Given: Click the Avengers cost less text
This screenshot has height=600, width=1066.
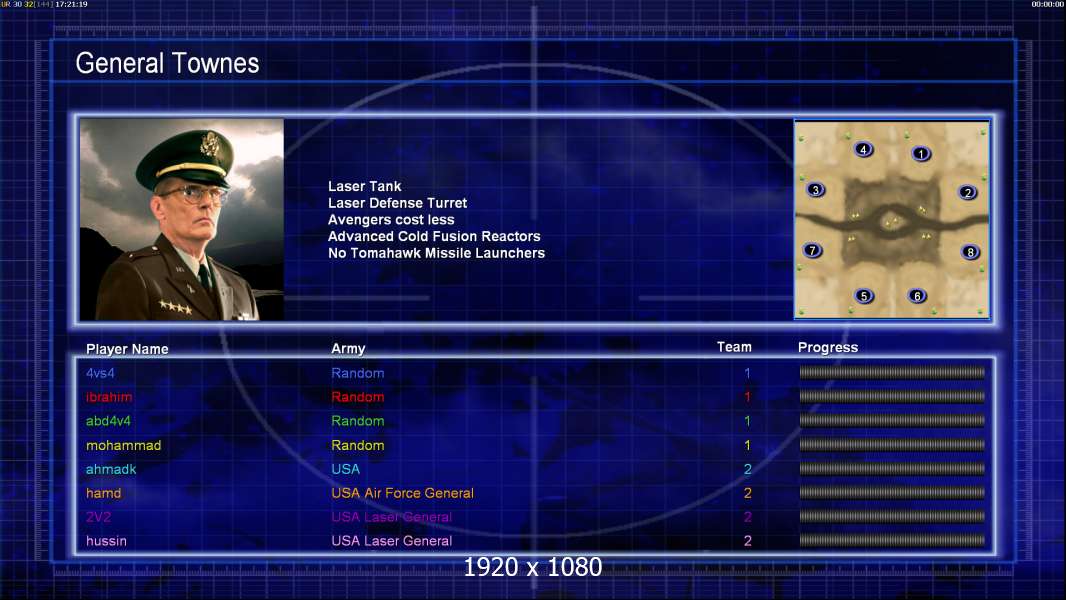Looking at the screenshot, I should pyautogui.click(x=391, y=219).
